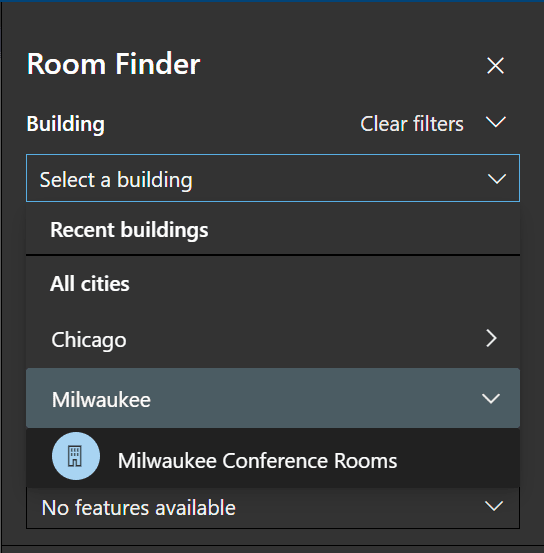This screenshot has height=553, width=544.
Task: Click the chevron inside Select a building box
Action: click(x=497, y=178)
